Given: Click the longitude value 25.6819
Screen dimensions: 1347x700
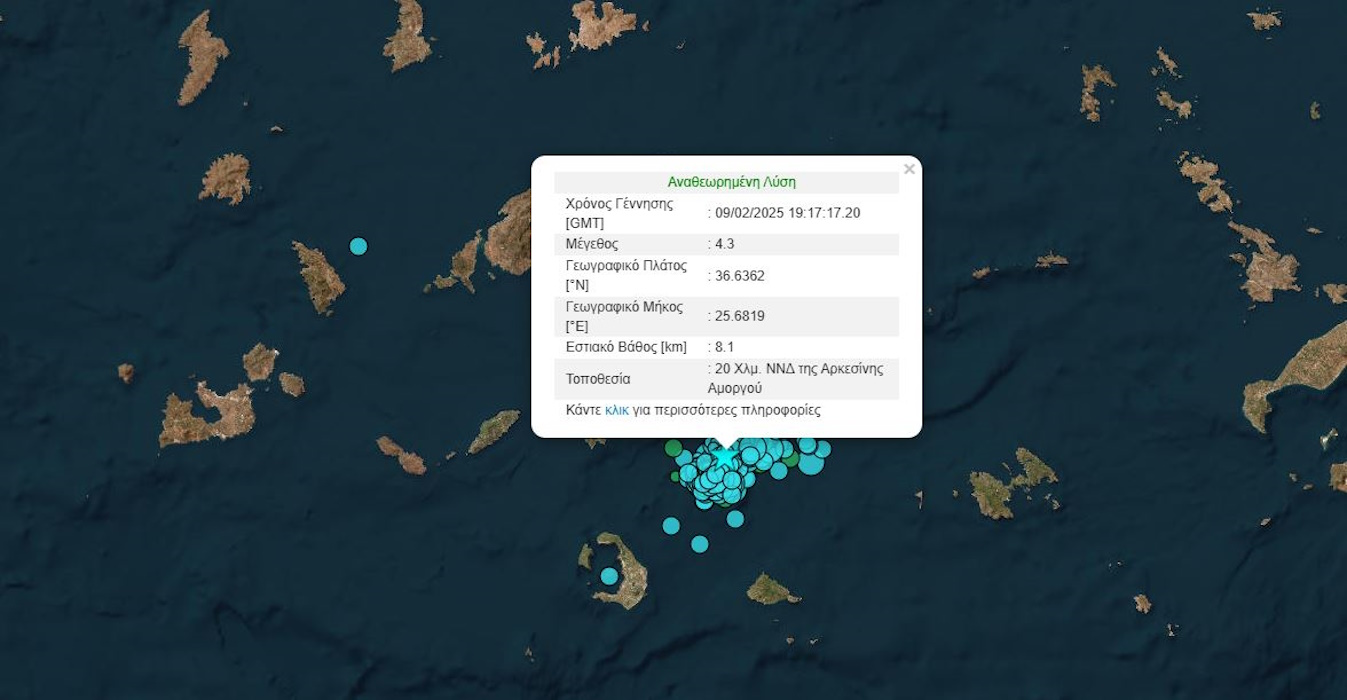Looking at the screenshot, I should point(740,316).
